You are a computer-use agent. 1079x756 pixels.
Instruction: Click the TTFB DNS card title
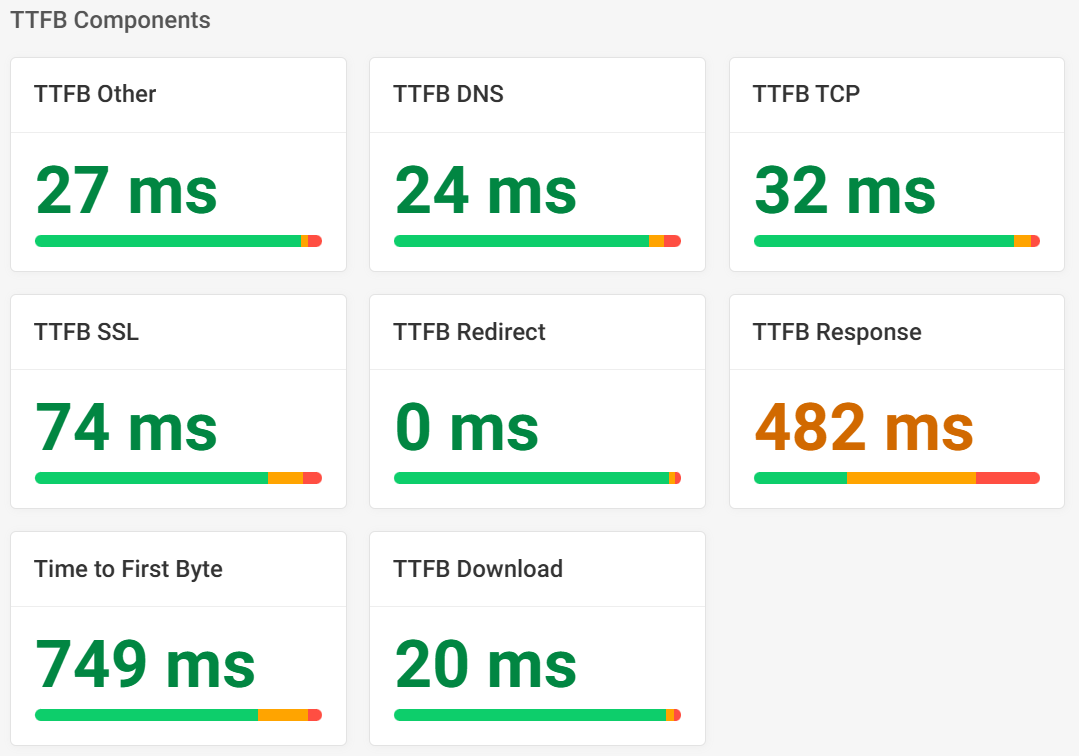pos(448,94)
